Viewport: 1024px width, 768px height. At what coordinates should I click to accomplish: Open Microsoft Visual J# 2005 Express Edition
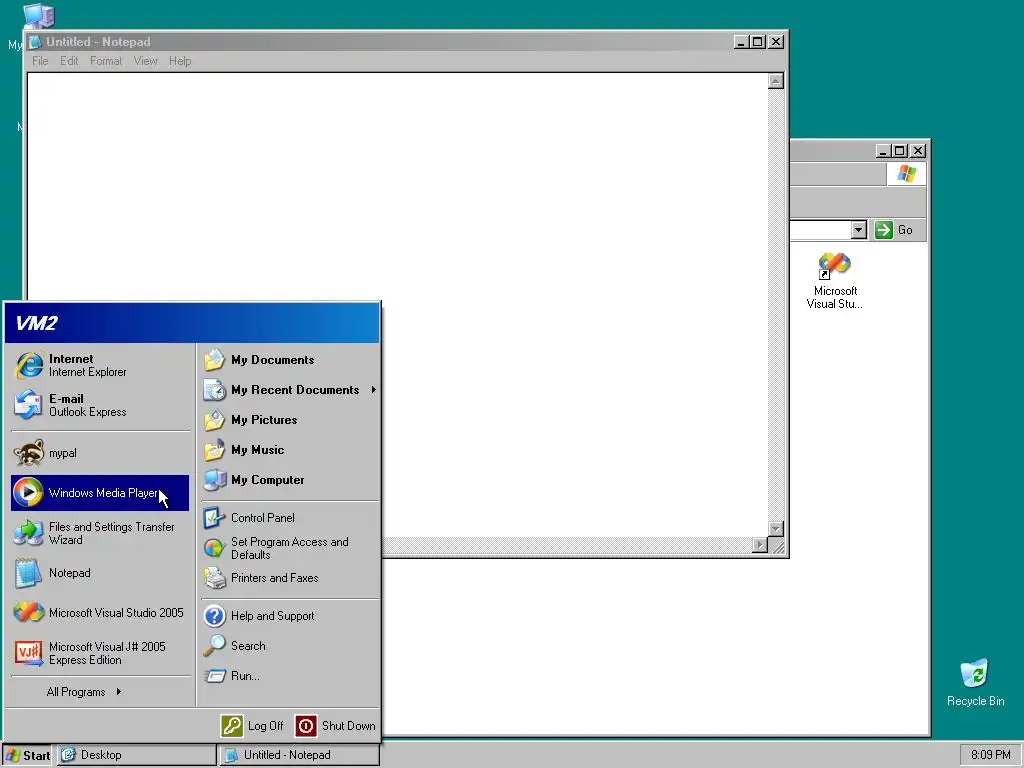click(x=100, y=653)
